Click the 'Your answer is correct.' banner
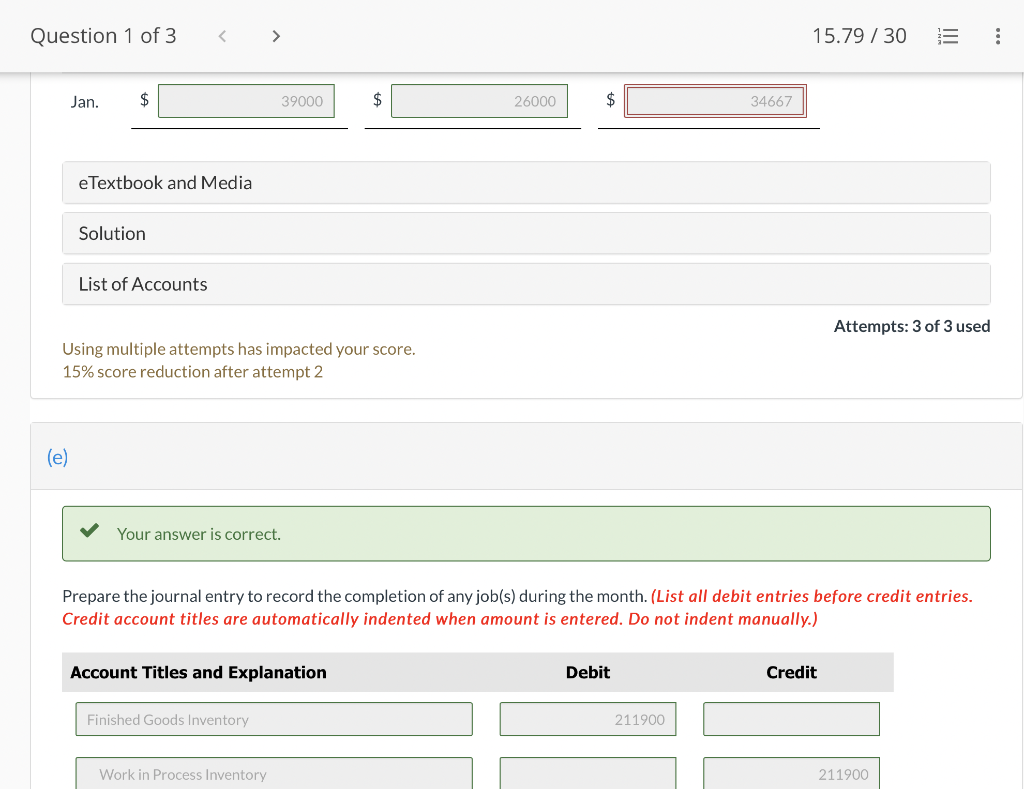 (526, 534)
